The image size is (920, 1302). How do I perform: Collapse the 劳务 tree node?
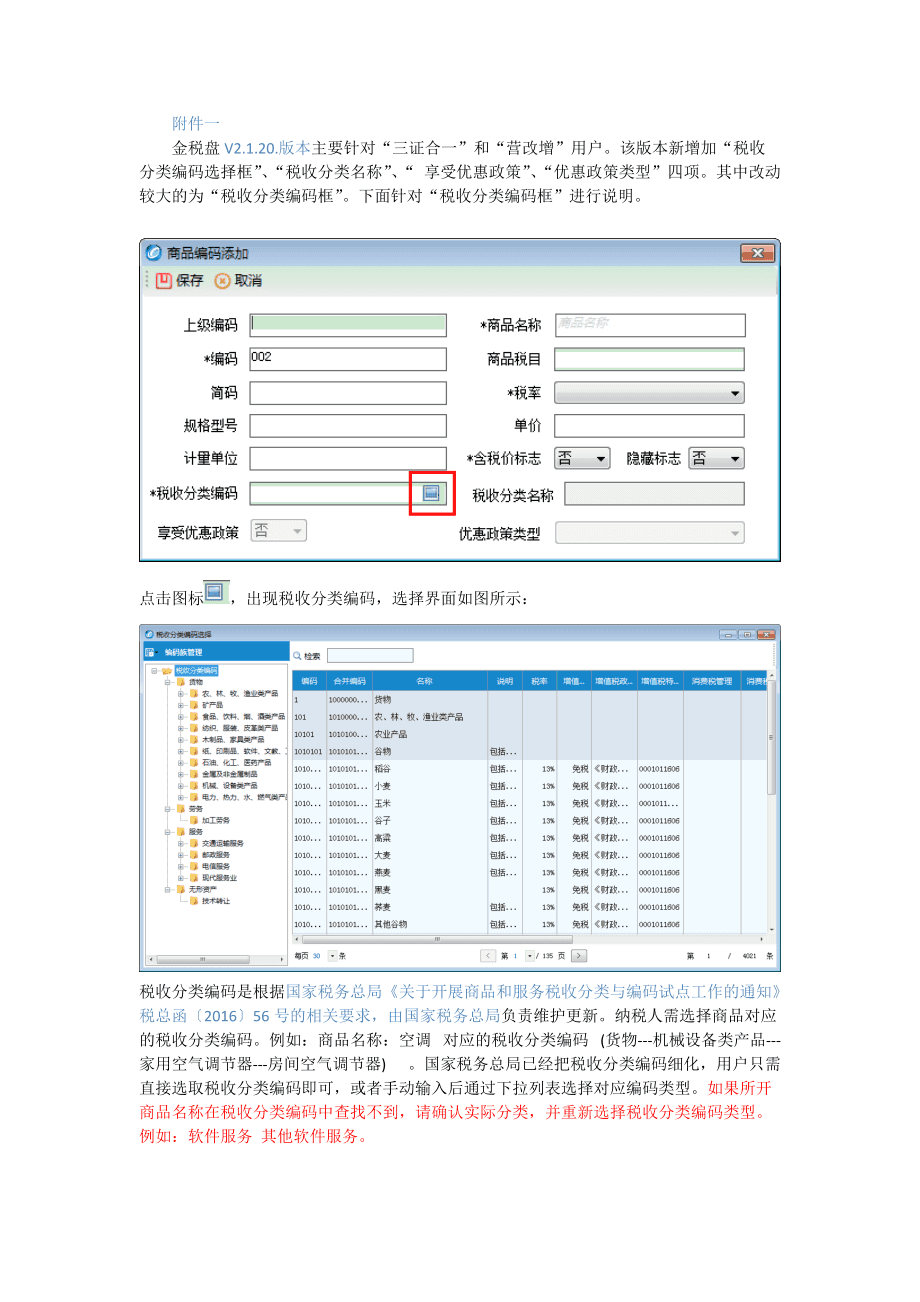167,808
